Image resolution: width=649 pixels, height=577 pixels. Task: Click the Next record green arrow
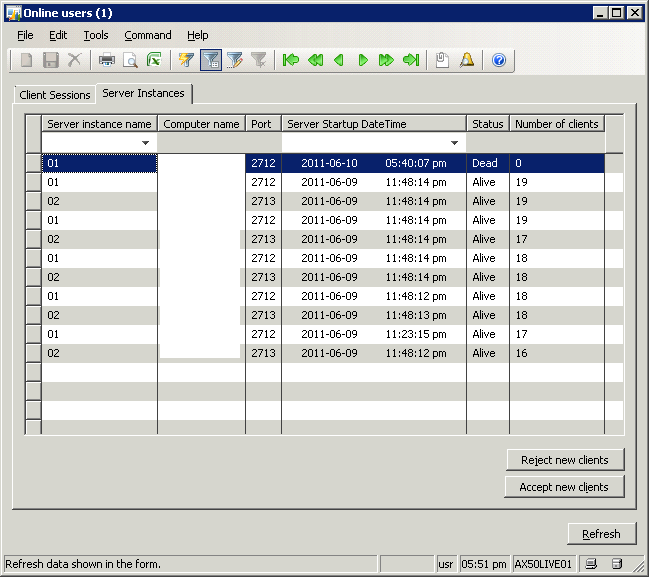click(363, 60)
